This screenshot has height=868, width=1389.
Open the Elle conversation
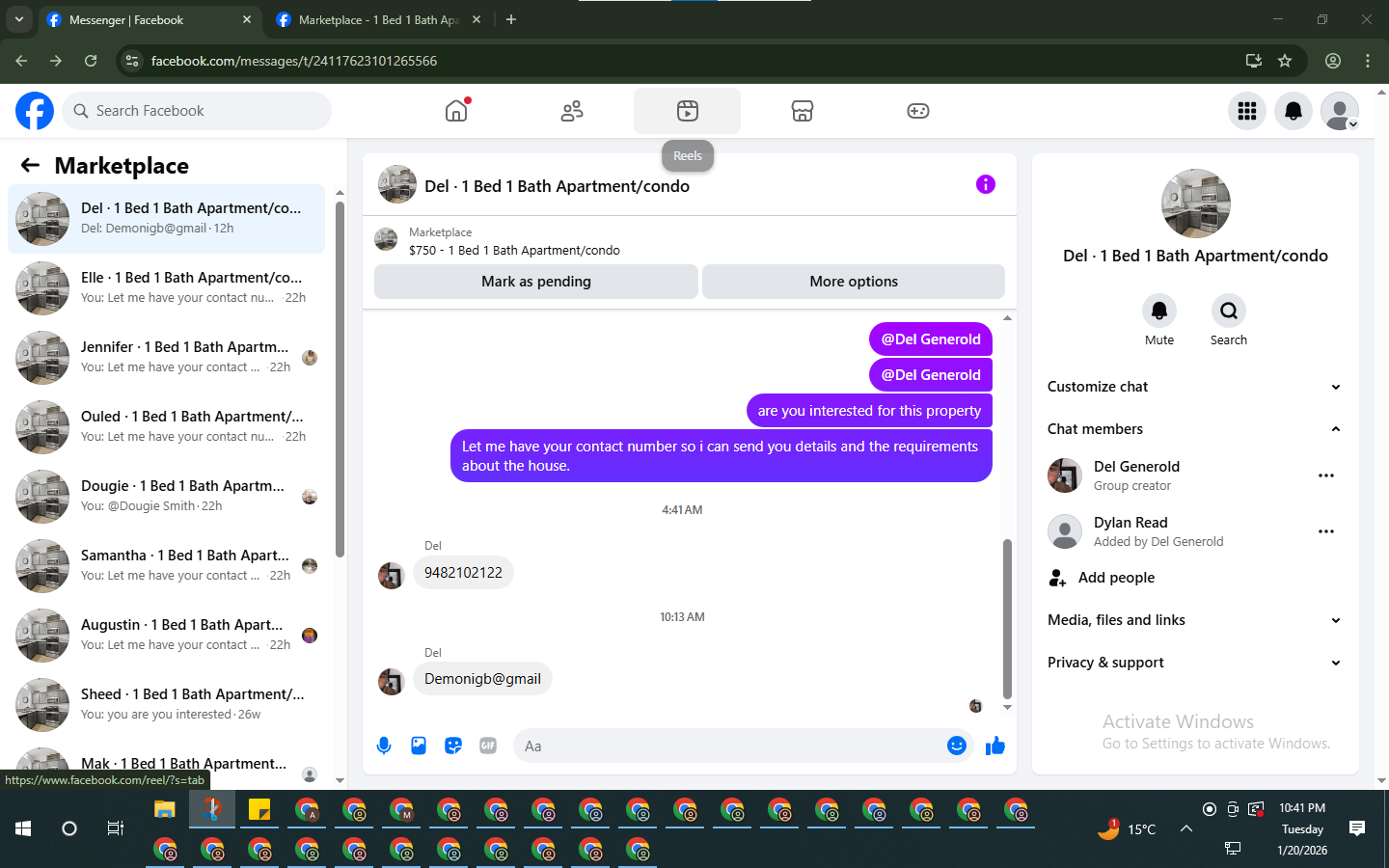point(166,288)
